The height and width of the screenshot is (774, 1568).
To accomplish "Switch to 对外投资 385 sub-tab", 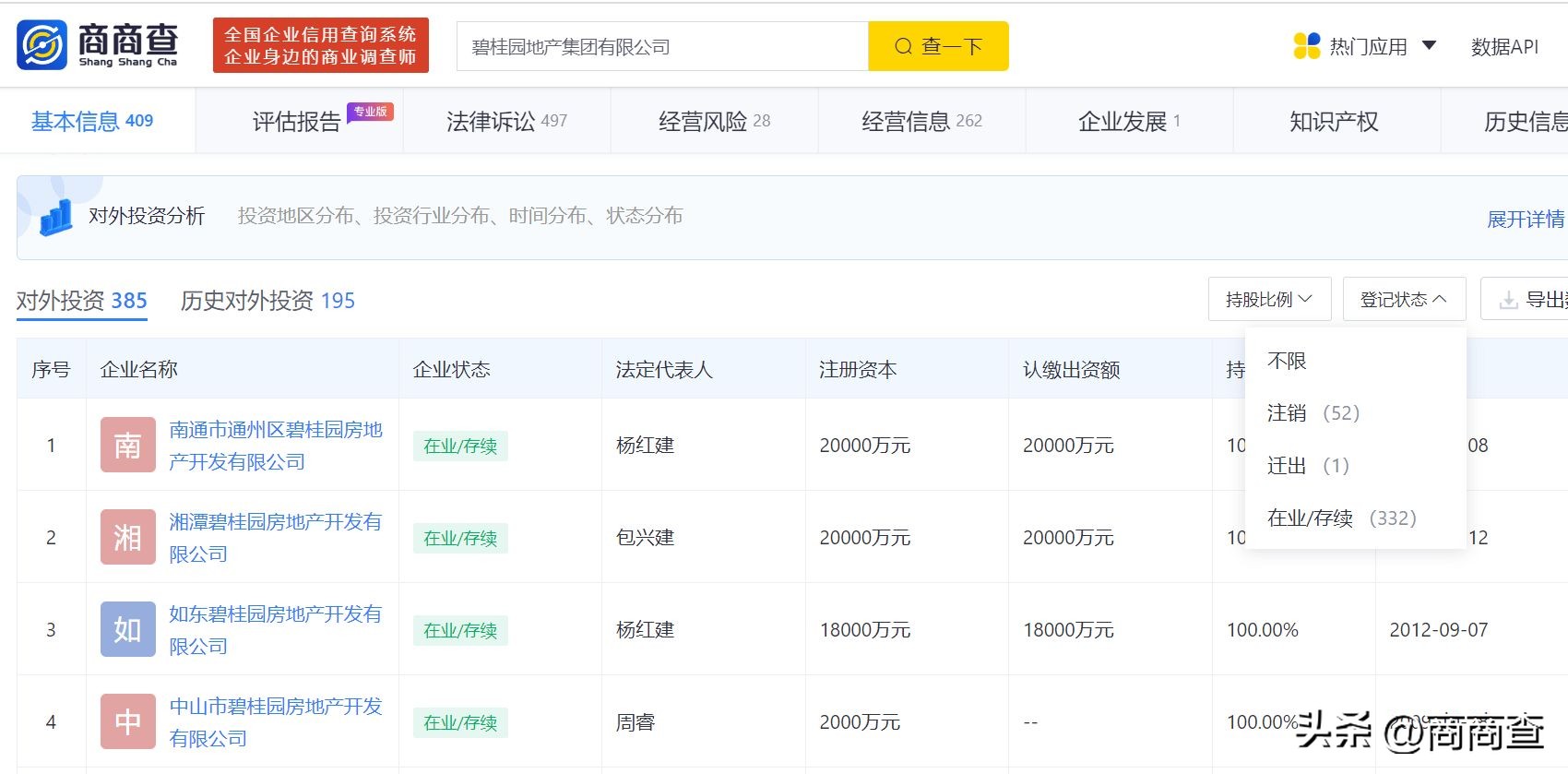I will click(82, 301).
